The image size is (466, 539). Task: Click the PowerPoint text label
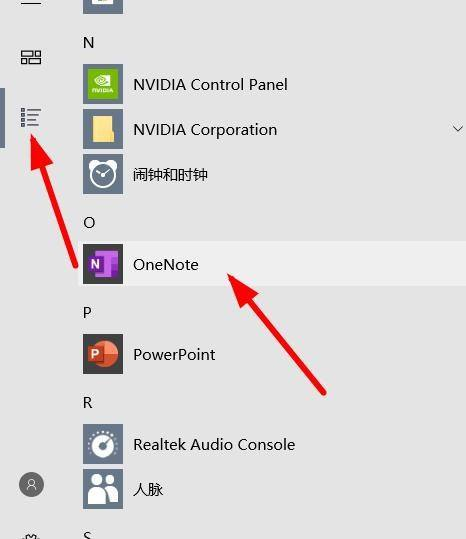pyautogui.click(x=174, y=355)
